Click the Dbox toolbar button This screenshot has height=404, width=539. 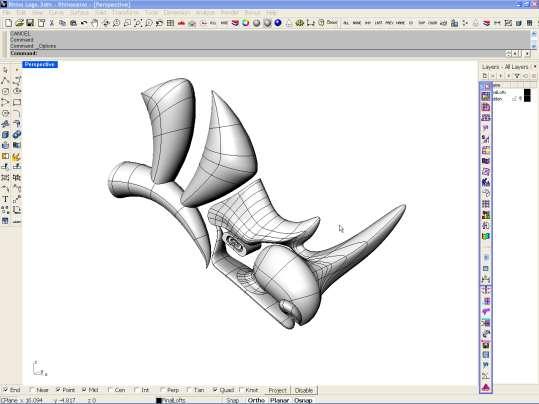coord(332,23)
